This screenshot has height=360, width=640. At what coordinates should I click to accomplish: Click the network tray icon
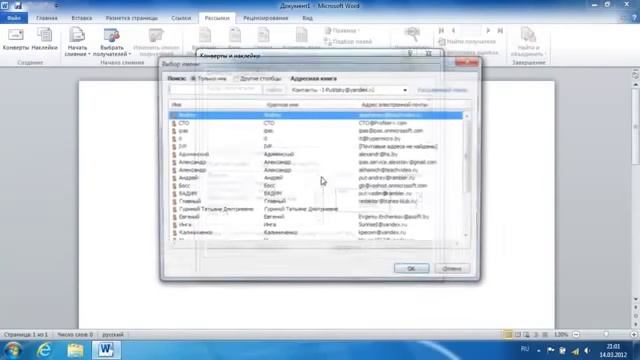pyautogui.click(x=575, y=350)
